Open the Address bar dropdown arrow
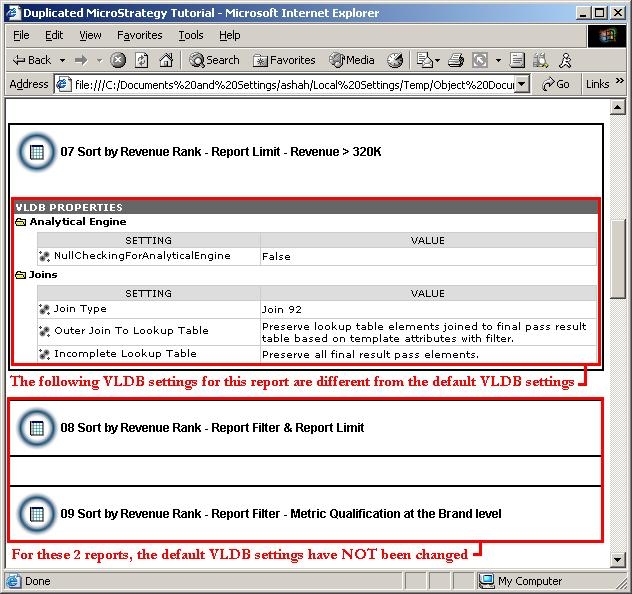Image resolution: width=632 pixels, height=594 pixels. (x=522, y=84)
